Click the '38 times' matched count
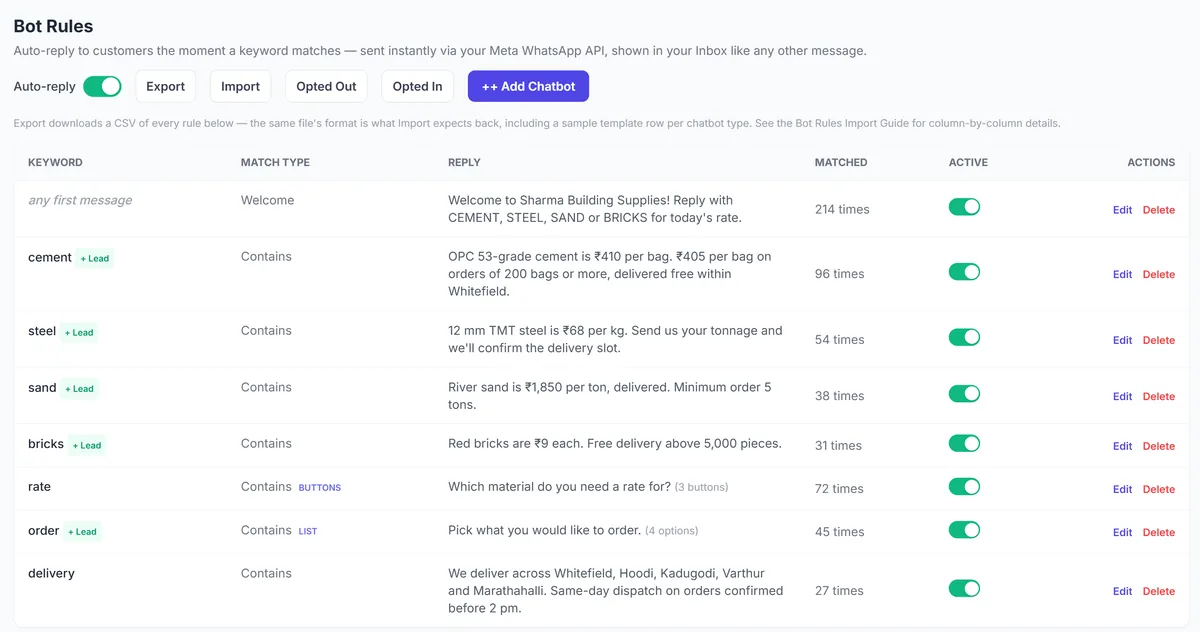The width and height of the screenshot is (1200, 632). [x=839, y=396]
